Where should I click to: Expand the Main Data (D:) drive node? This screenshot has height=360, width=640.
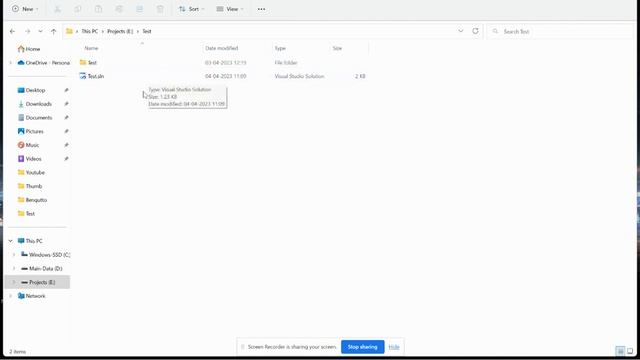pos(14,269)
